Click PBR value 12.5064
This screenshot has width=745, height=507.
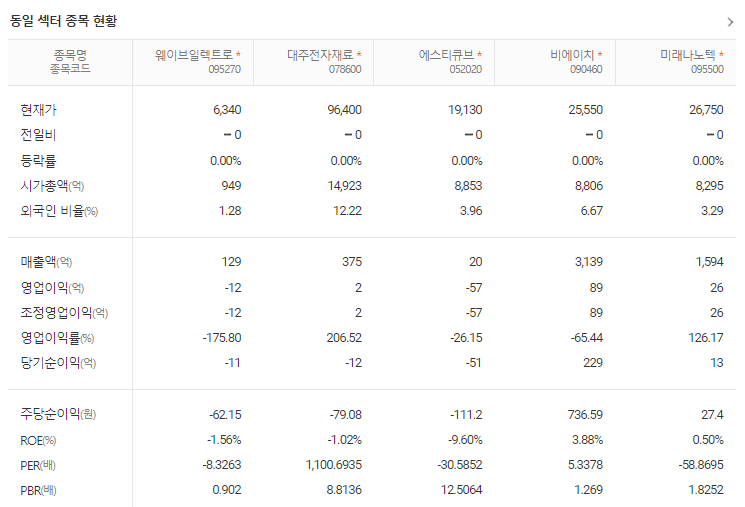(461, 490)
